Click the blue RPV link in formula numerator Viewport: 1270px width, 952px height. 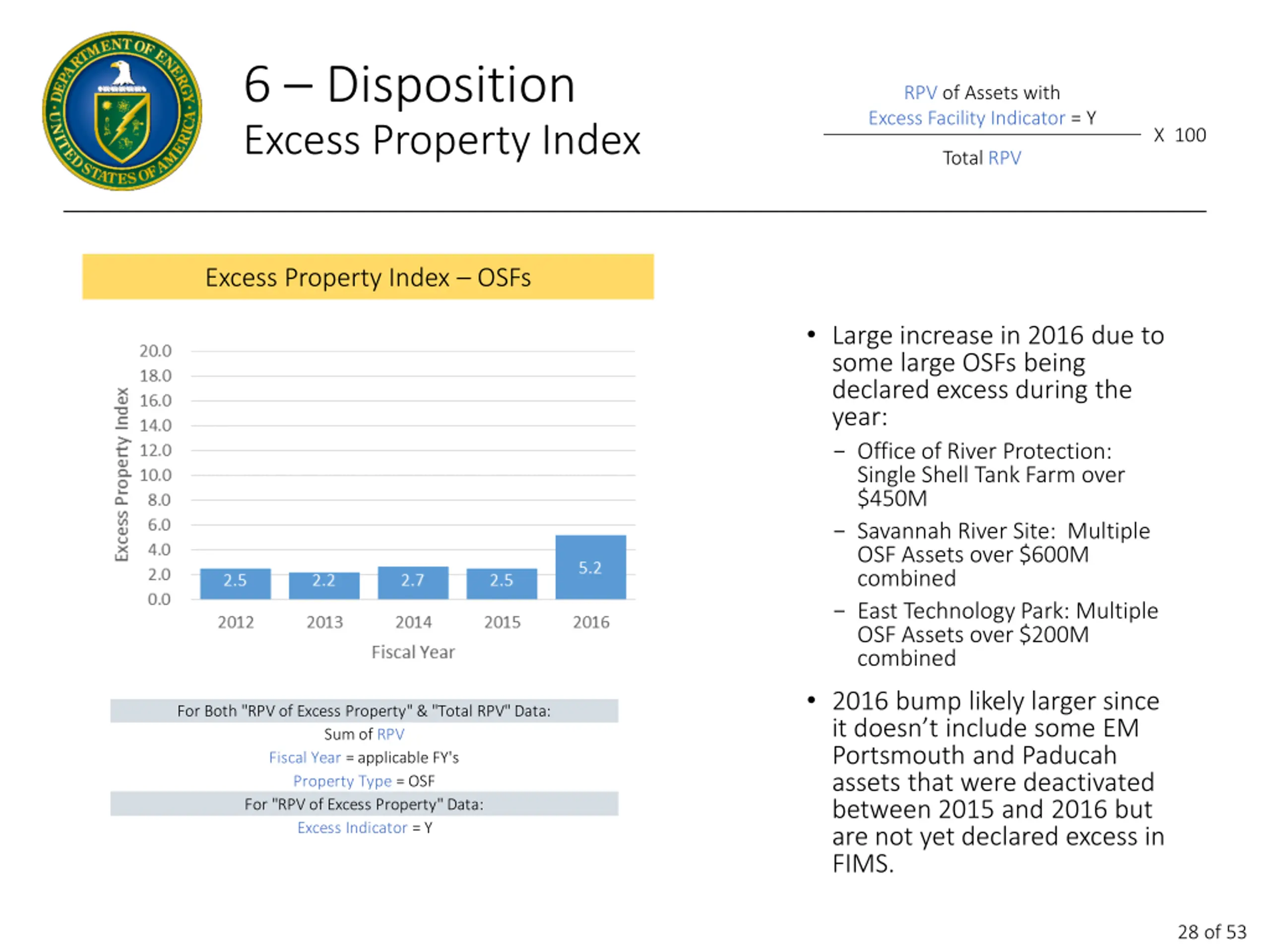point(920,92)
